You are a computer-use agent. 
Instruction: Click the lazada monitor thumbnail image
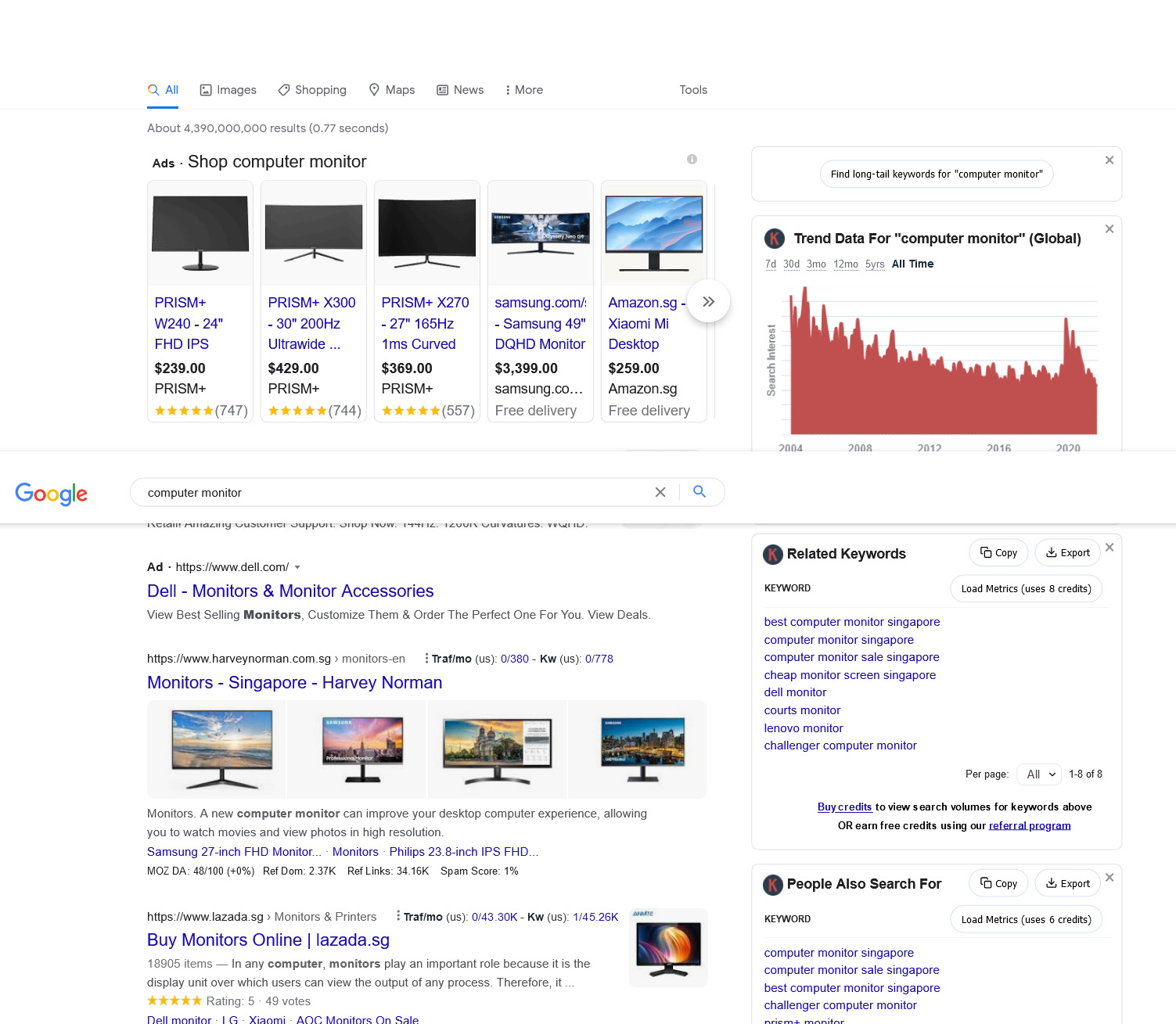668,947
